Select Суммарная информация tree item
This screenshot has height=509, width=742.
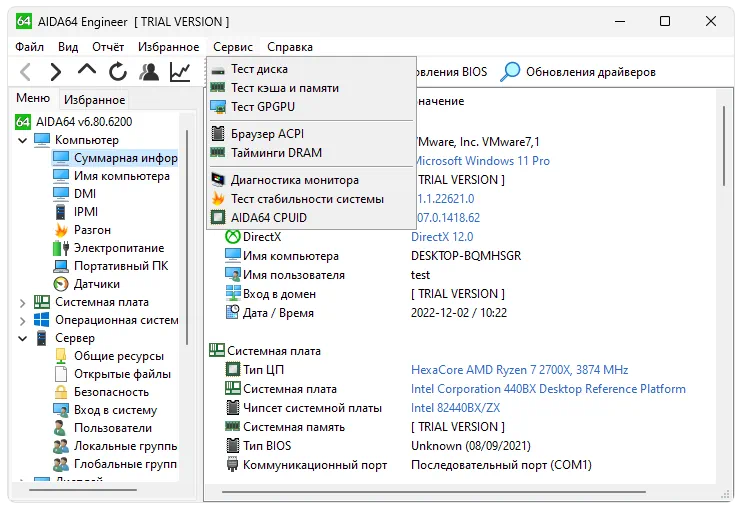(115, 158)
